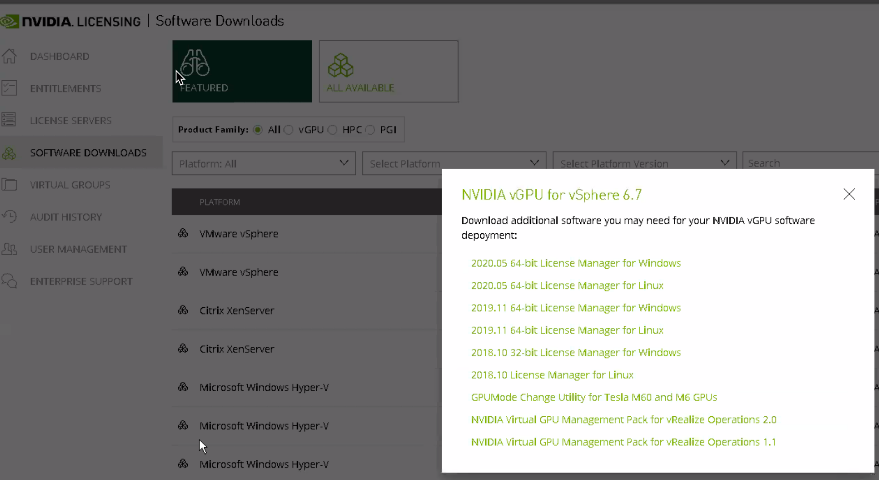This screenshot has width=879, height=480.
Task: Open the Platform: All dropdown
Action: click(263, 163)
